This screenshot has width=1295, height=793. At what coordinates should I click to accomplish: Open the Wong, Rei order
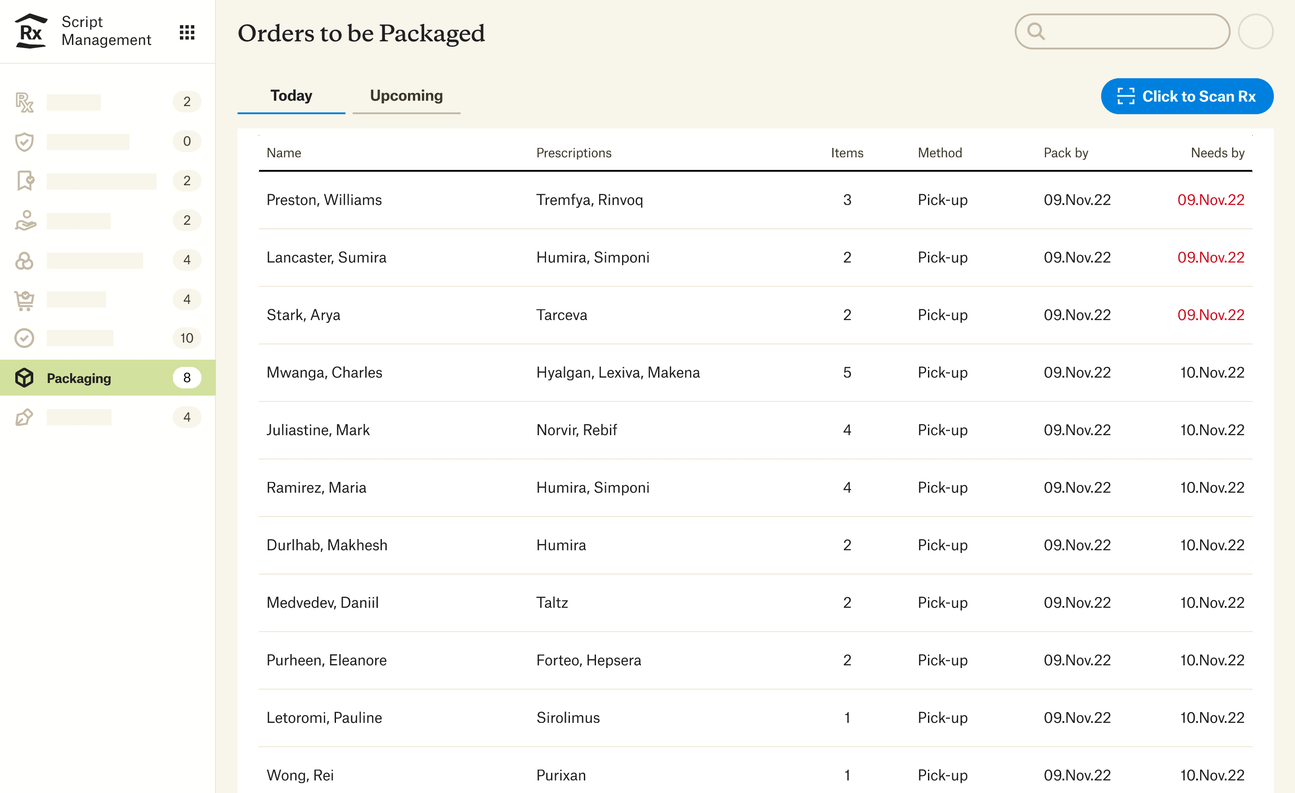(755, 771)
